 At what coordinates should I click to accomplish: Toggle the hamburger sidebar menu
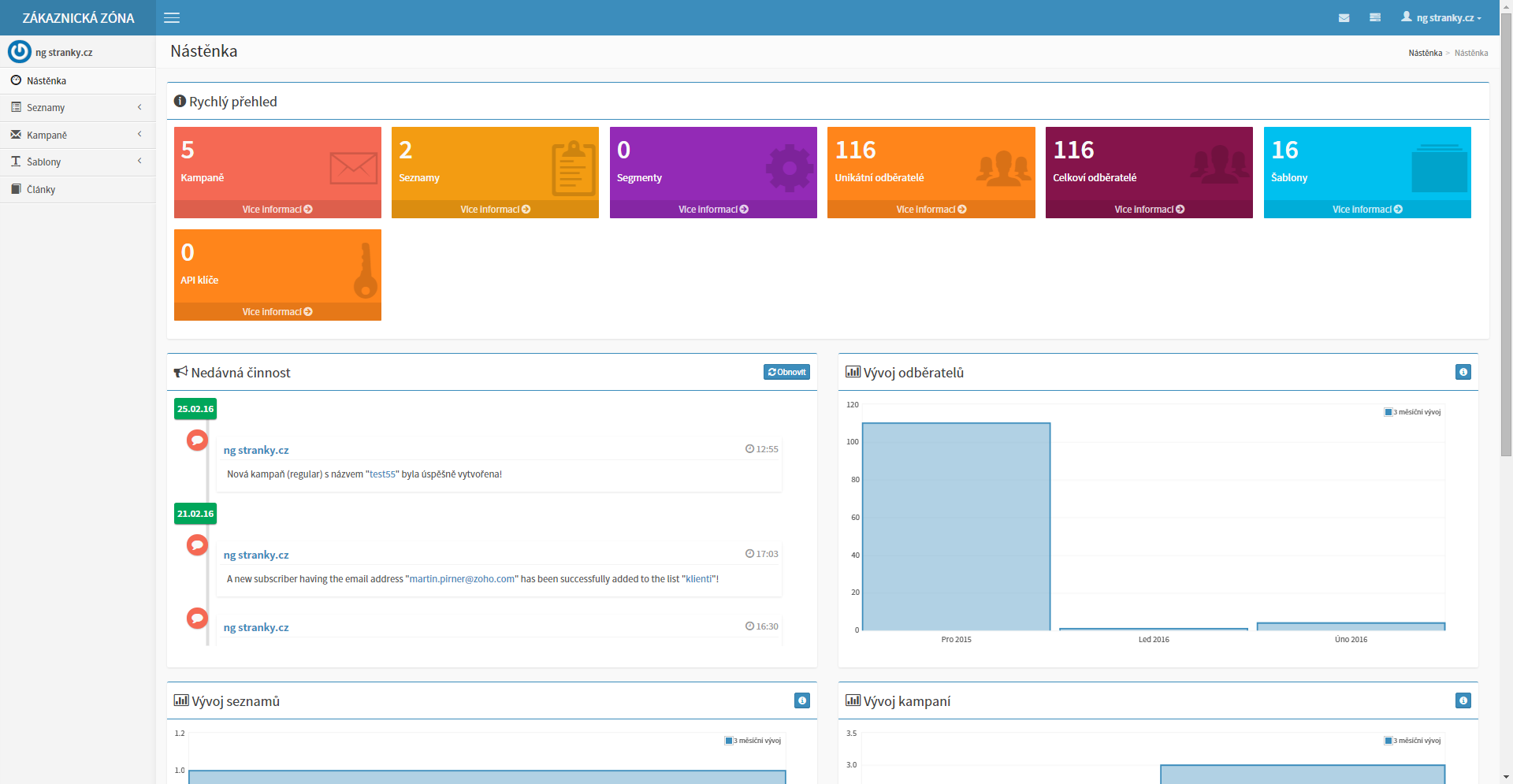[x=172, y=17]
